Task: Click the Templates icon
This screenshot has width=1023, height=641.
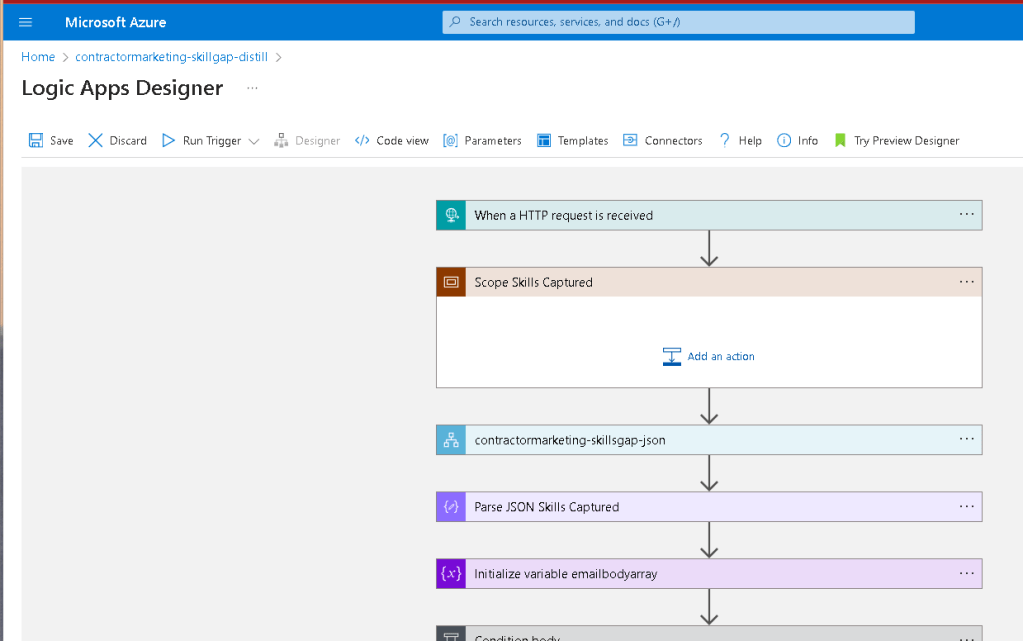Action: (543, 140)
